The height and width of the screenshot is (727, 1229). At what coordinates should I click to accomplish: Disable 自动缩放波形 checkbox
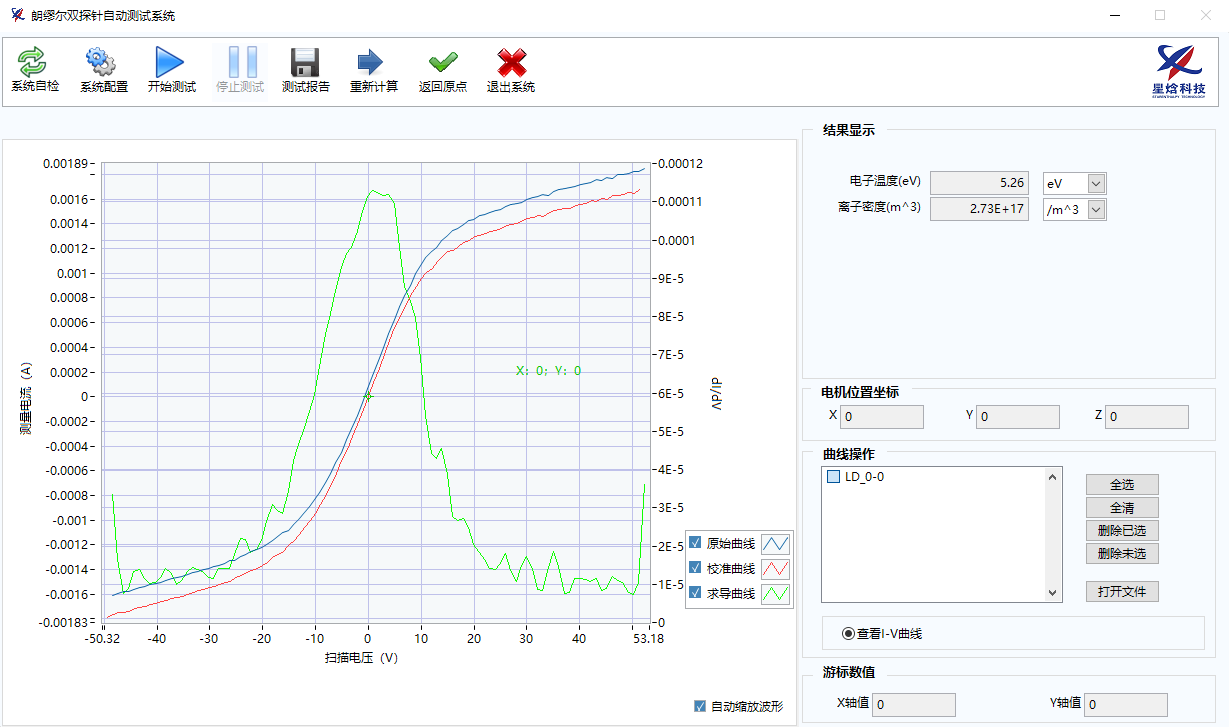point(700,707)
